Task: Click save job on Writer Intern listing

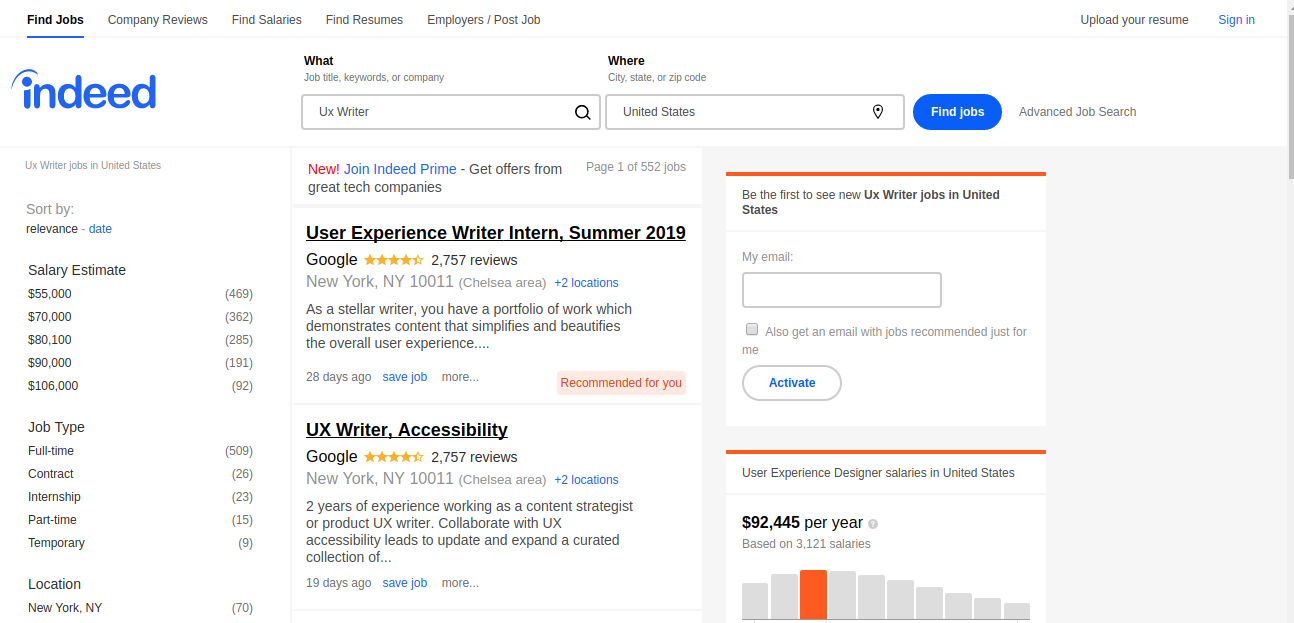Action: click(x=405, y=377)
